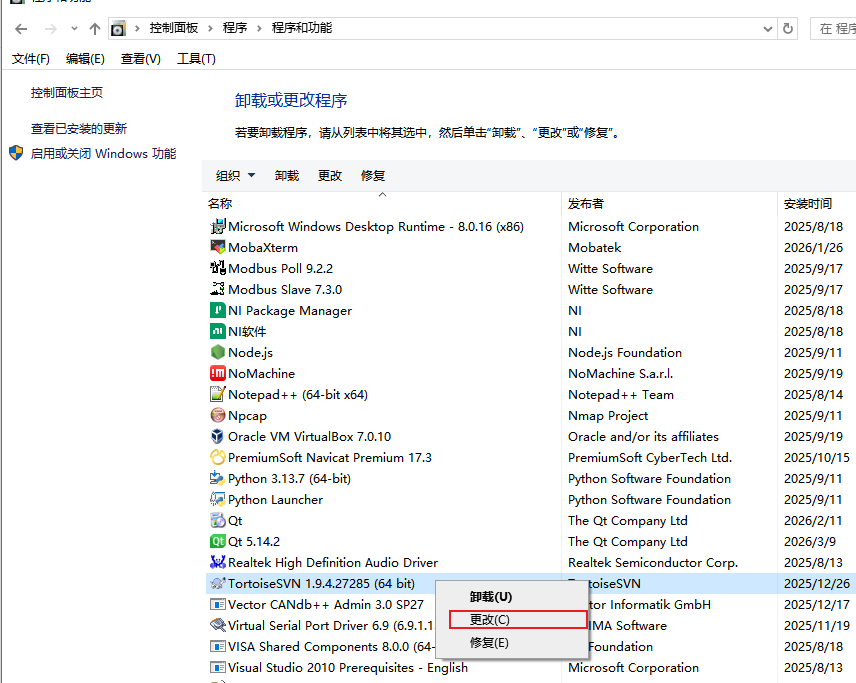This screenshot has height=683, width=856.
Task: Click the Control Panel icon in address bar
Action: 118,28
